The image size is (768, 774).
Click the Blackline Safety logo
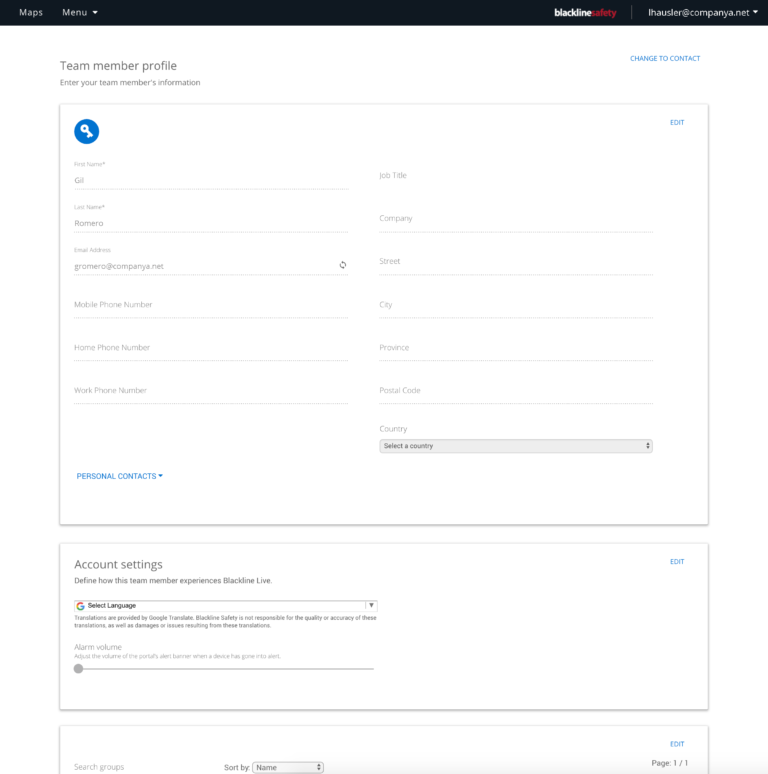click(x=585, y=13)
